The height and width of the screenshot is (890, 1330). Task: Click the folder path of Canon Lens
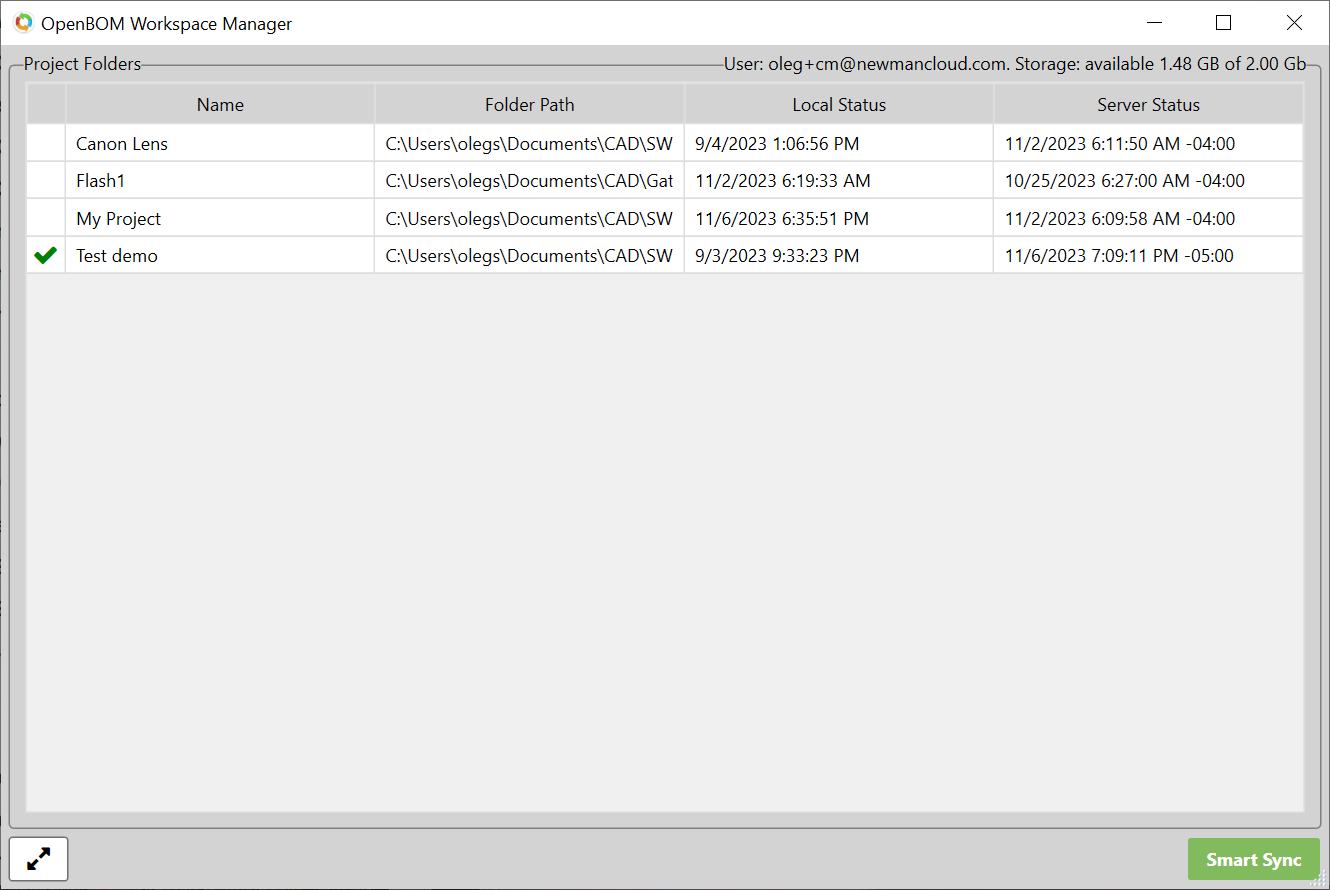click(529, 144)
